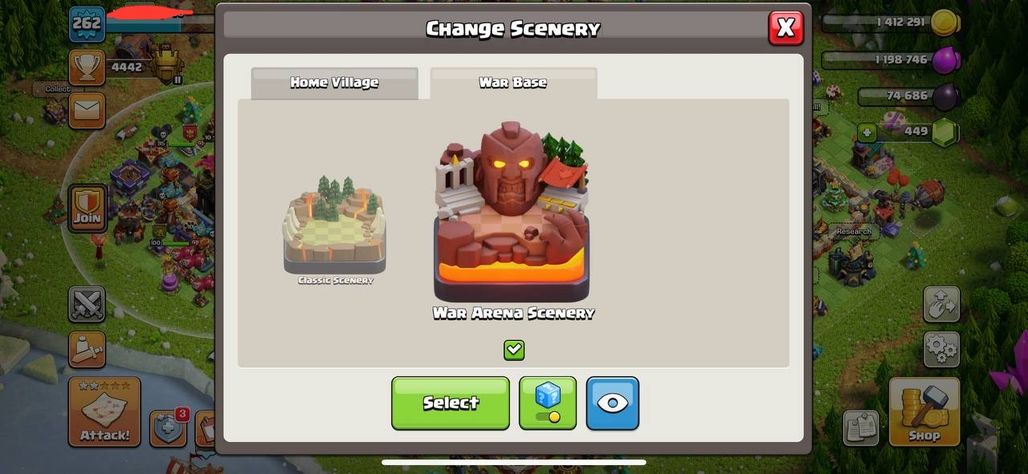1028x474 pixels.
Task: Open the Attack! map button
Action: (104, 411)
